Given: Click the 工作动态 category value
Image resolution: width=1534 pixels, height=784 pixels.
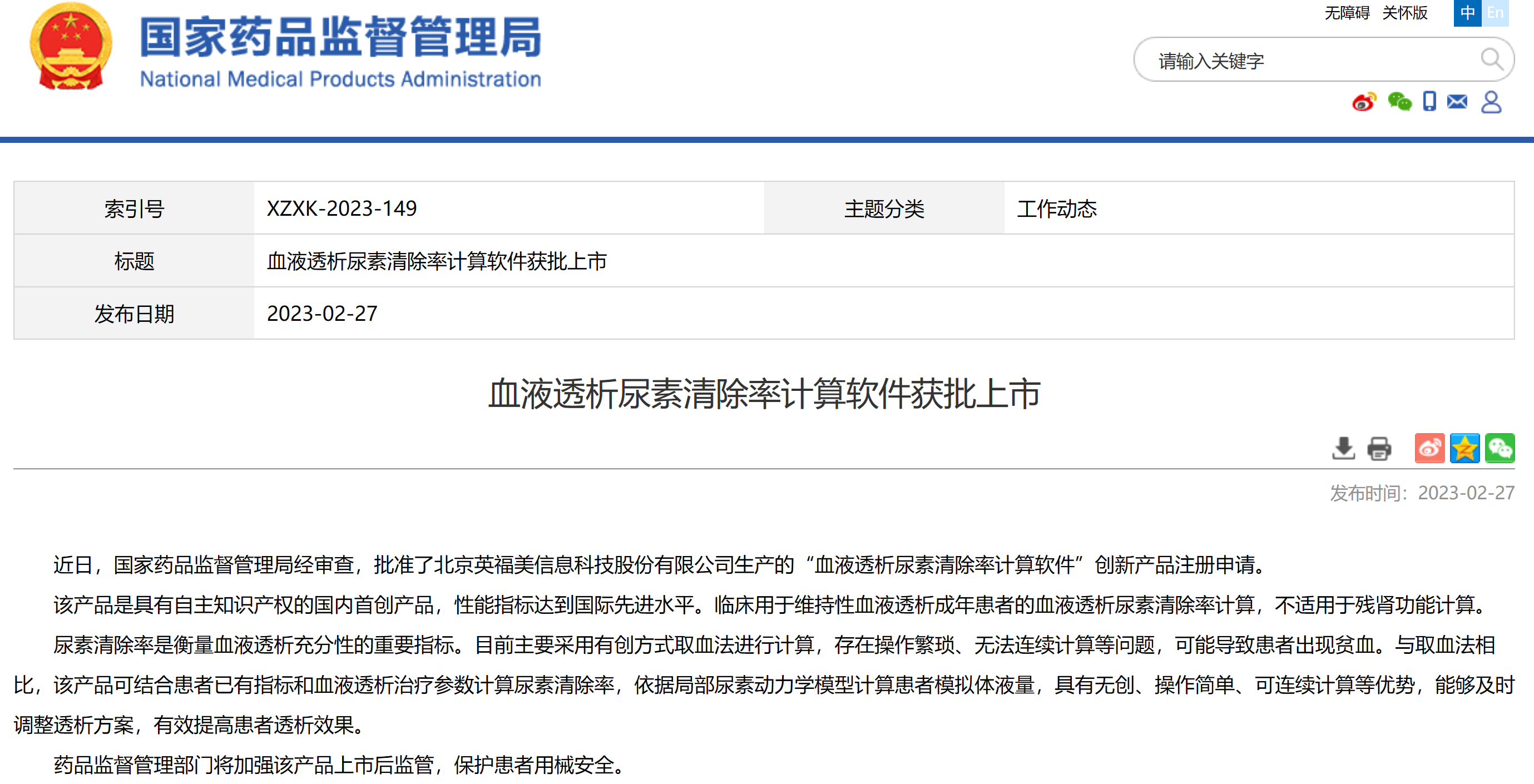Looking at the screenshot, I should coord(1056,209).
